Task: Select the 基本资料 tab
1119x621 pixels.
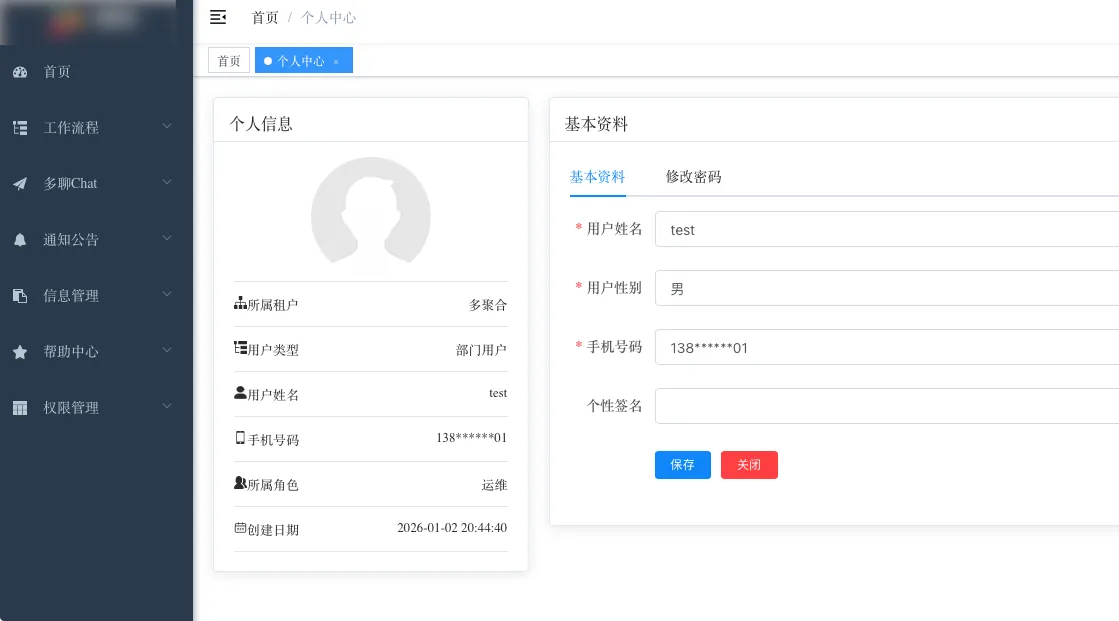Action: [597, 177]
